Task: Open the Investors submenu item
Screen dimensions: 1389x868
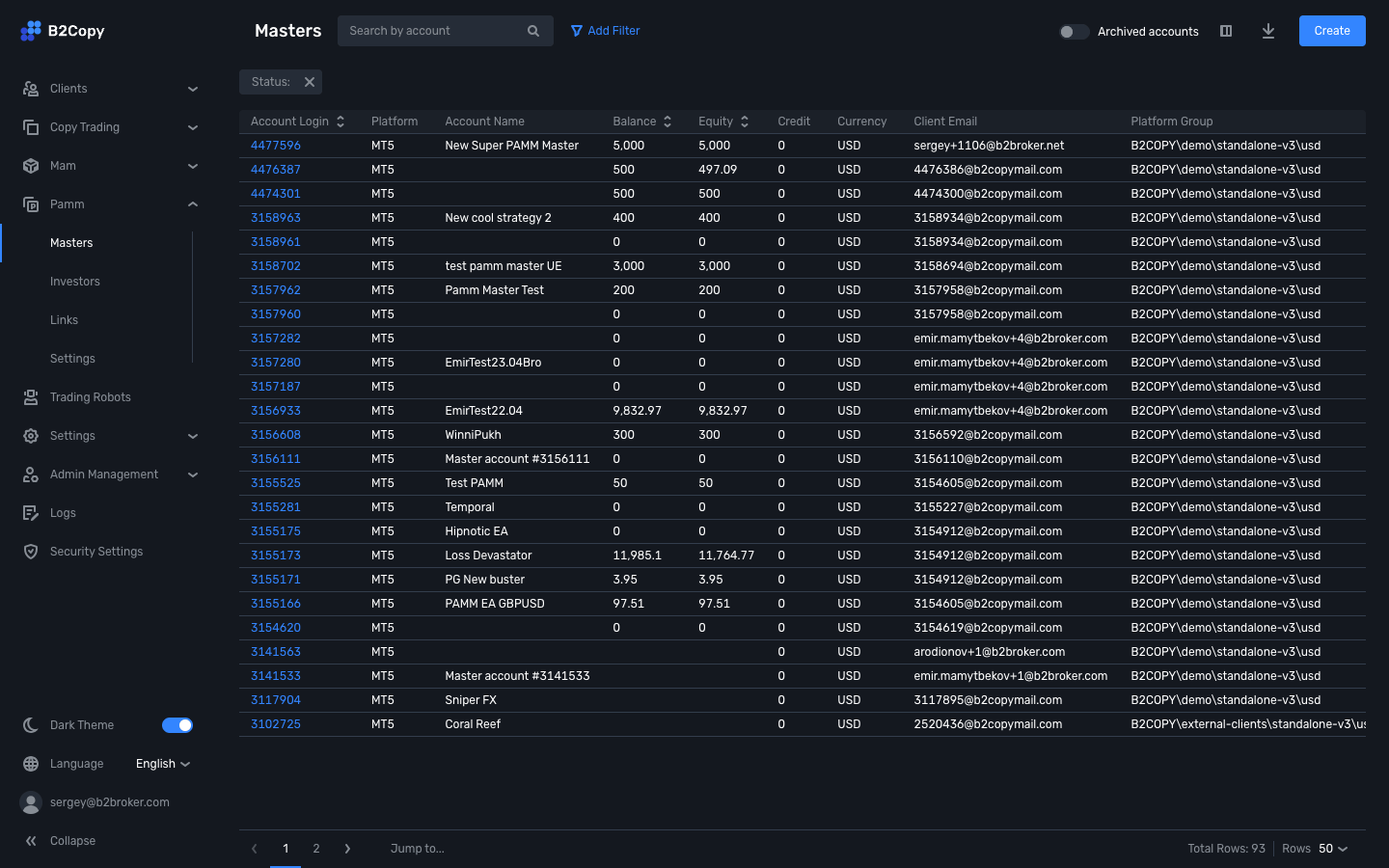Action: click(x=75, y=282)
